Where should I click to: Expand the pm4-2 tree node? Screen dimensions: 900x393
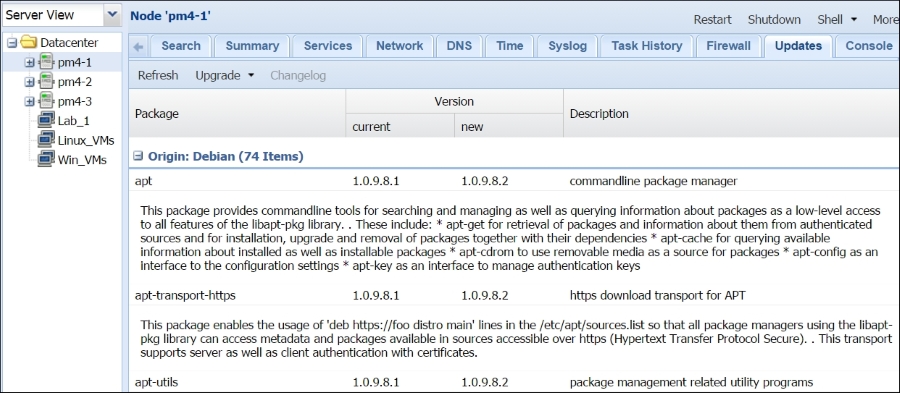[30, 82]
